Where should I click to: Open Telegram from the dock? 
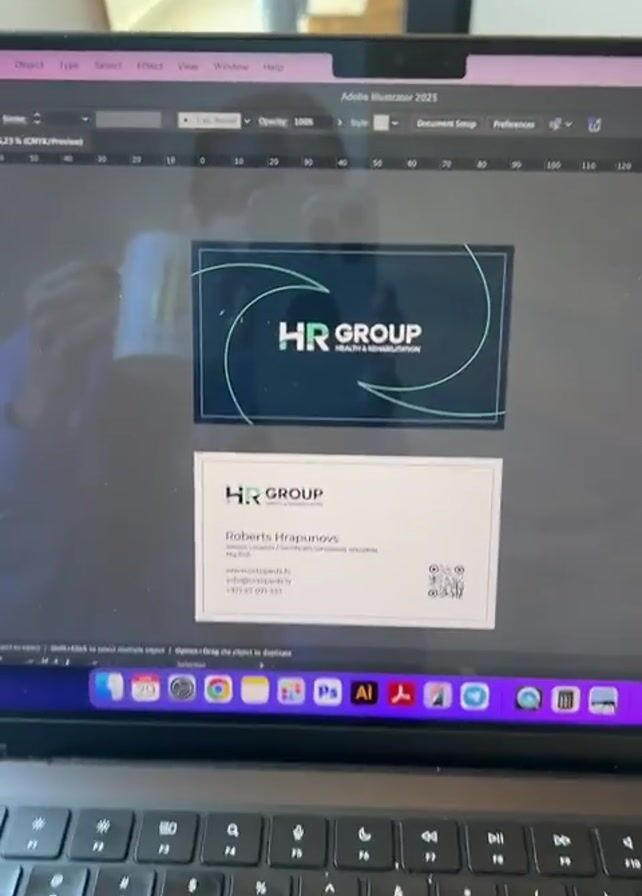point(474,696)
